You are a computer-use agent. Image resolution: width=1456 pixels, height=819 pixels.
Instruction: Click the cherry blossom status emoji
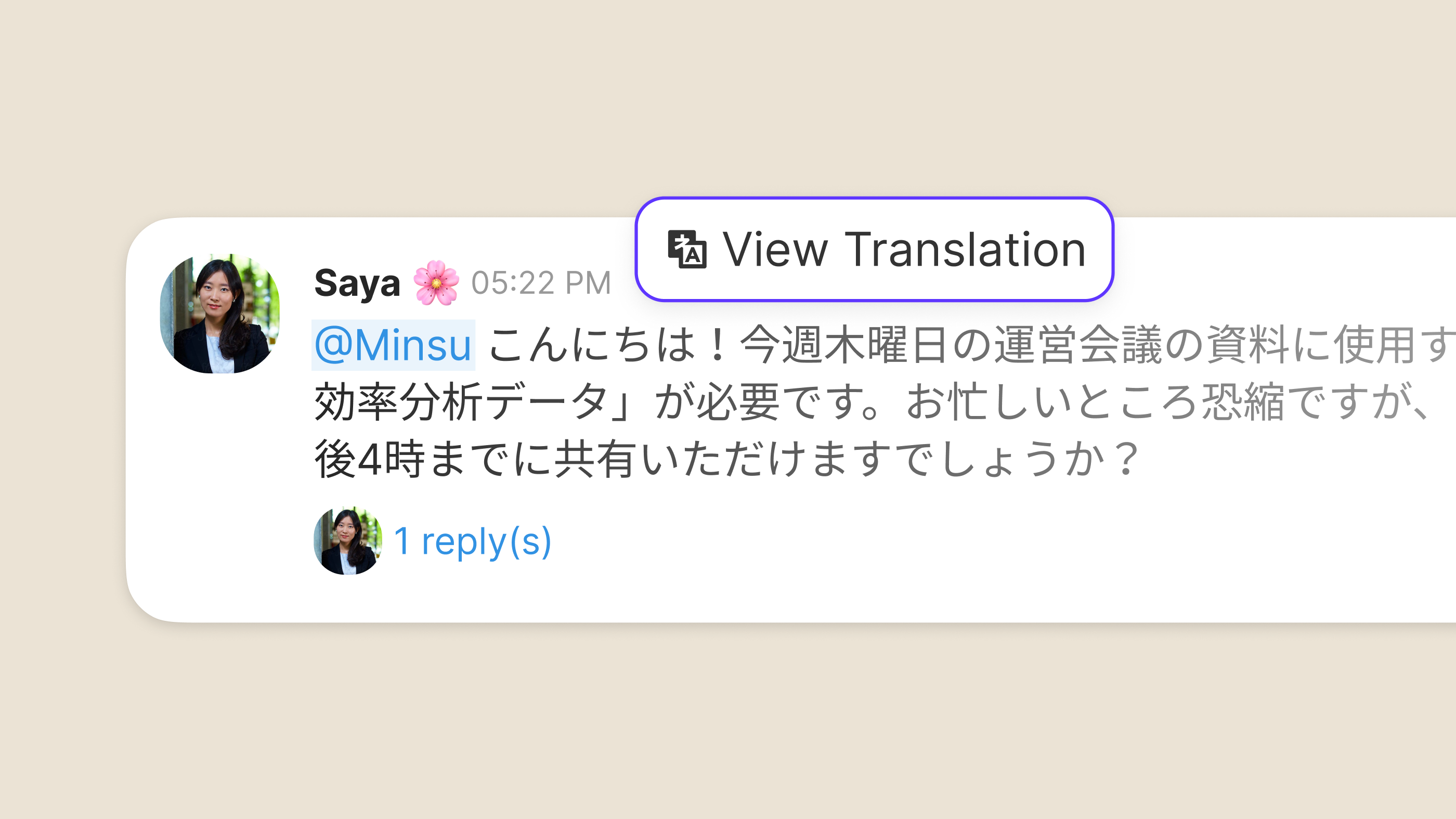click(x=436, y=282)
